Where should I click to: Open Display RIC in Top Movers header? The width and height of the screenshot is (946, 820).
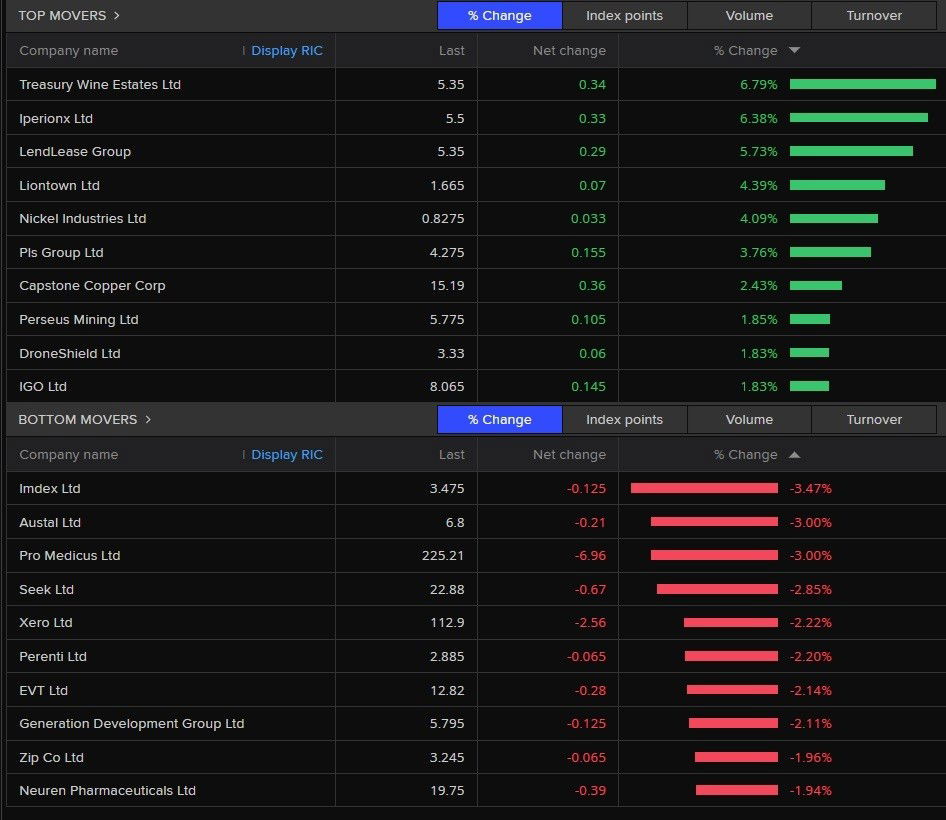(x=287, y=50)
